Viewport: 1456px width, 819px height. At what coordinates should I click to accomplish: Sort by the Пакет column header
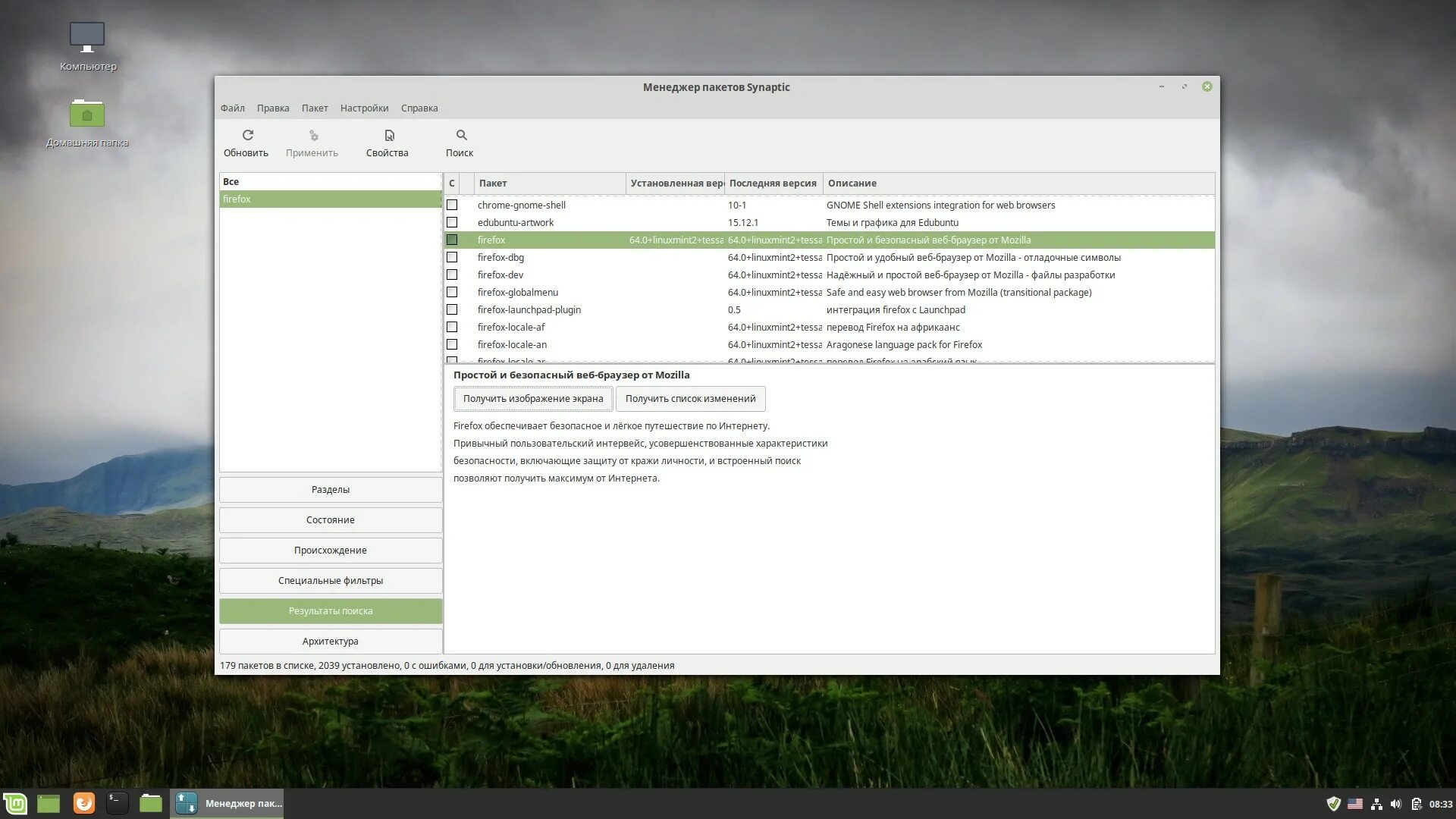[x=550, y=183]
